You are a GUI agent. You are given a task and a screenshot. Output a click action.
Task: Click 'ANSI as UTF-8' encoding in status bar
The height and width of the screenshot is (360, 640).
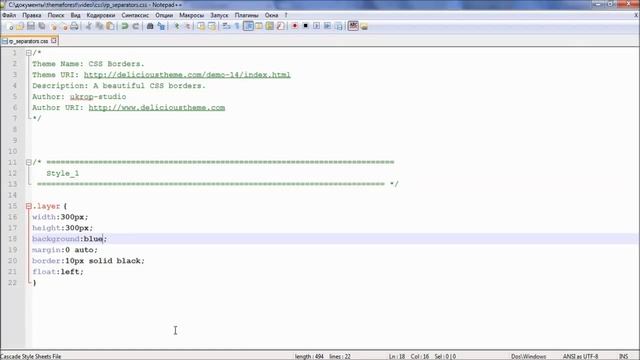[x=580, y=356]
